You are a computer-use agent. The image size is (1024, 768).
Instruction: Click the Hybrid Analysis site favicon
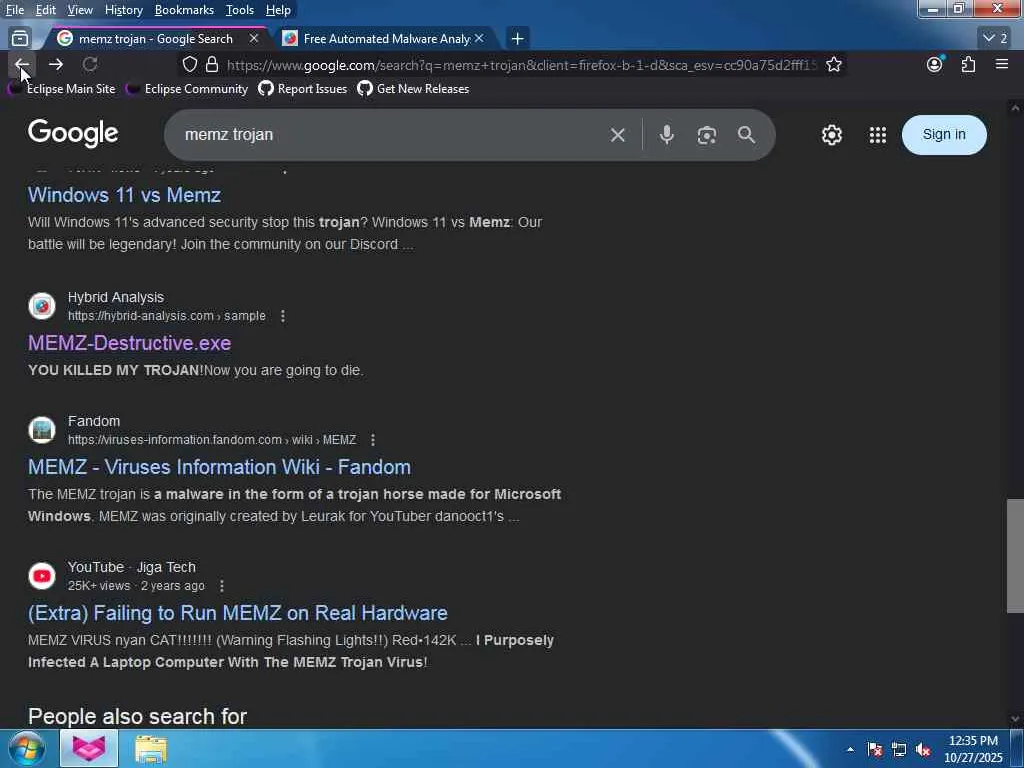42,306
